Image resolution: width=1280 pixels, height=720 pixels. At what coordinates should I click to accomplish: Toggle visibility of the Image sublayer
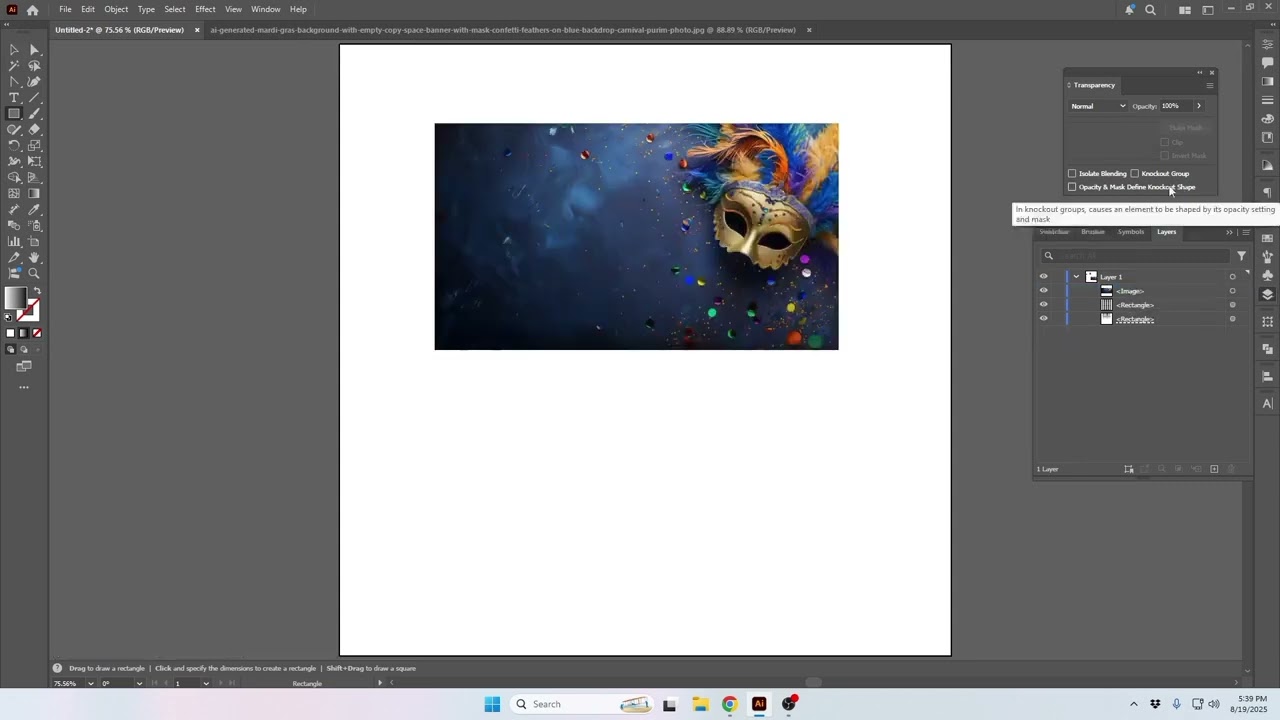[x=1044, y=291]
